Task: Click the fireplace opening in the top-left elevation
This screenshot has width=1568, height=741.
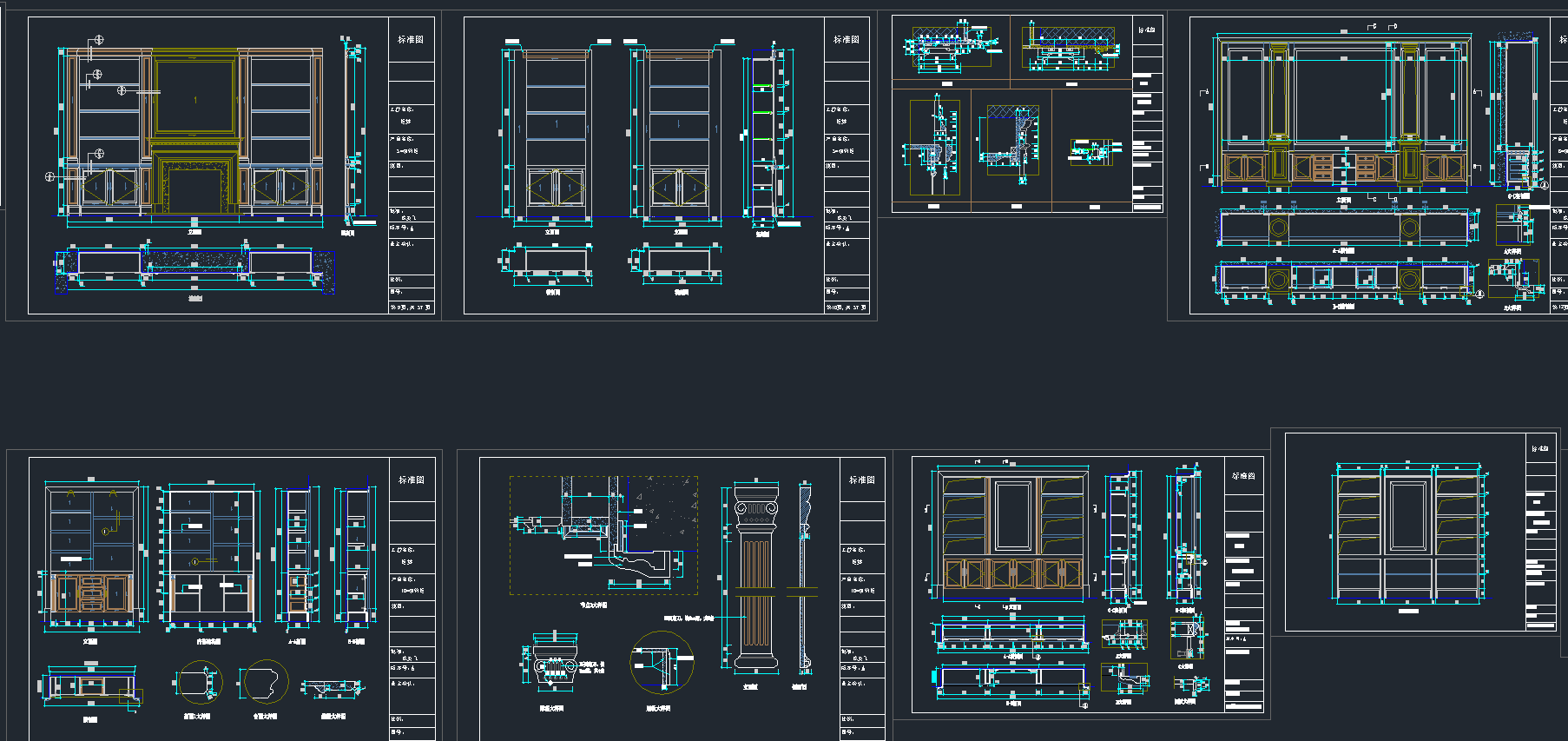Action: pos(194,189)
